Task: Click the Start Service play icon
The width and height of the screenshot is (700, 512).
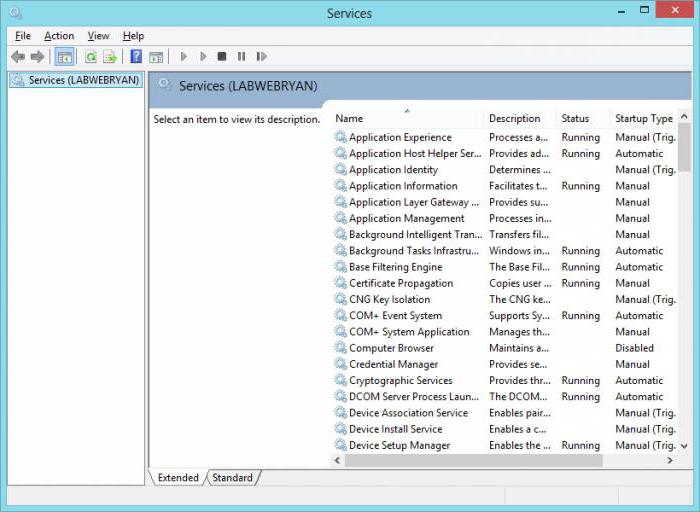Action: coord(183,57)
